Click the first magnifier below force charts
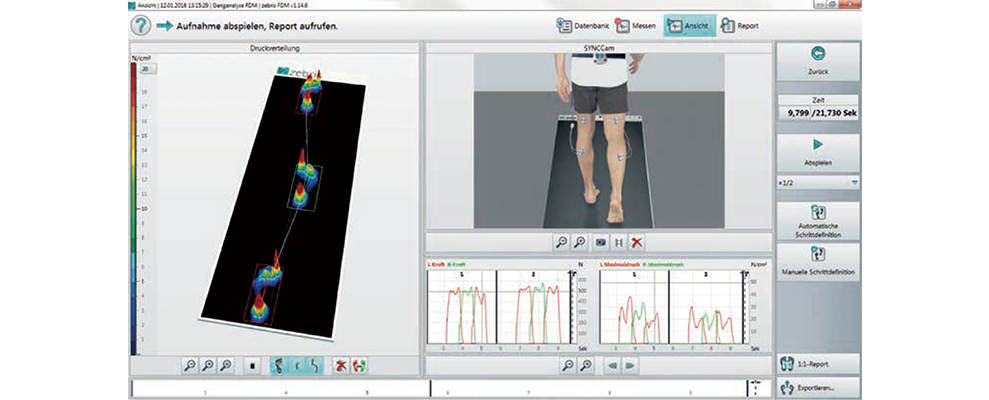Viewport: 989px width, 400px height. click(567, 366)
